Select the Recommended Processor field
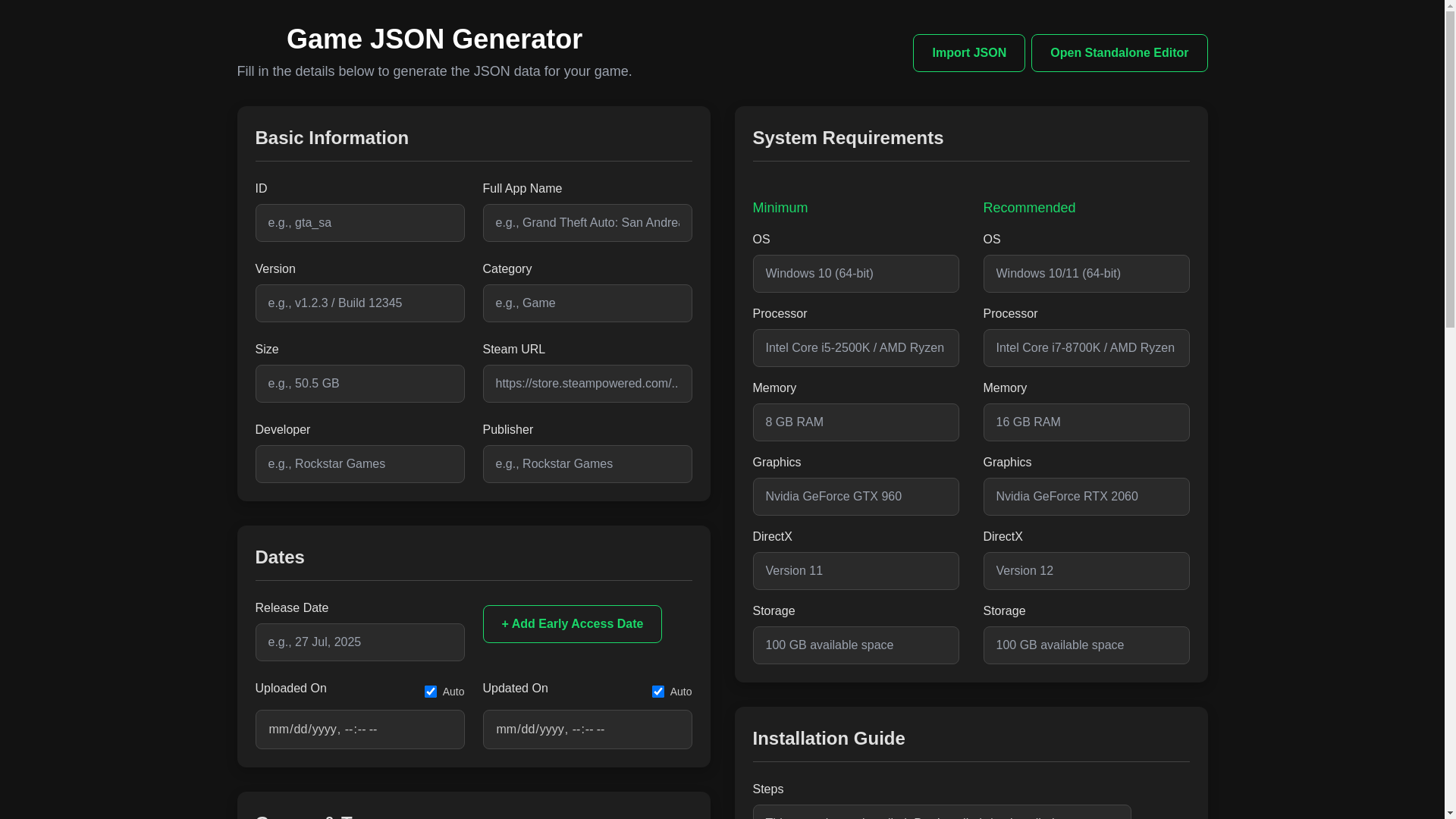Viewport: 1456px width, 819px height. click(1086, 348)
